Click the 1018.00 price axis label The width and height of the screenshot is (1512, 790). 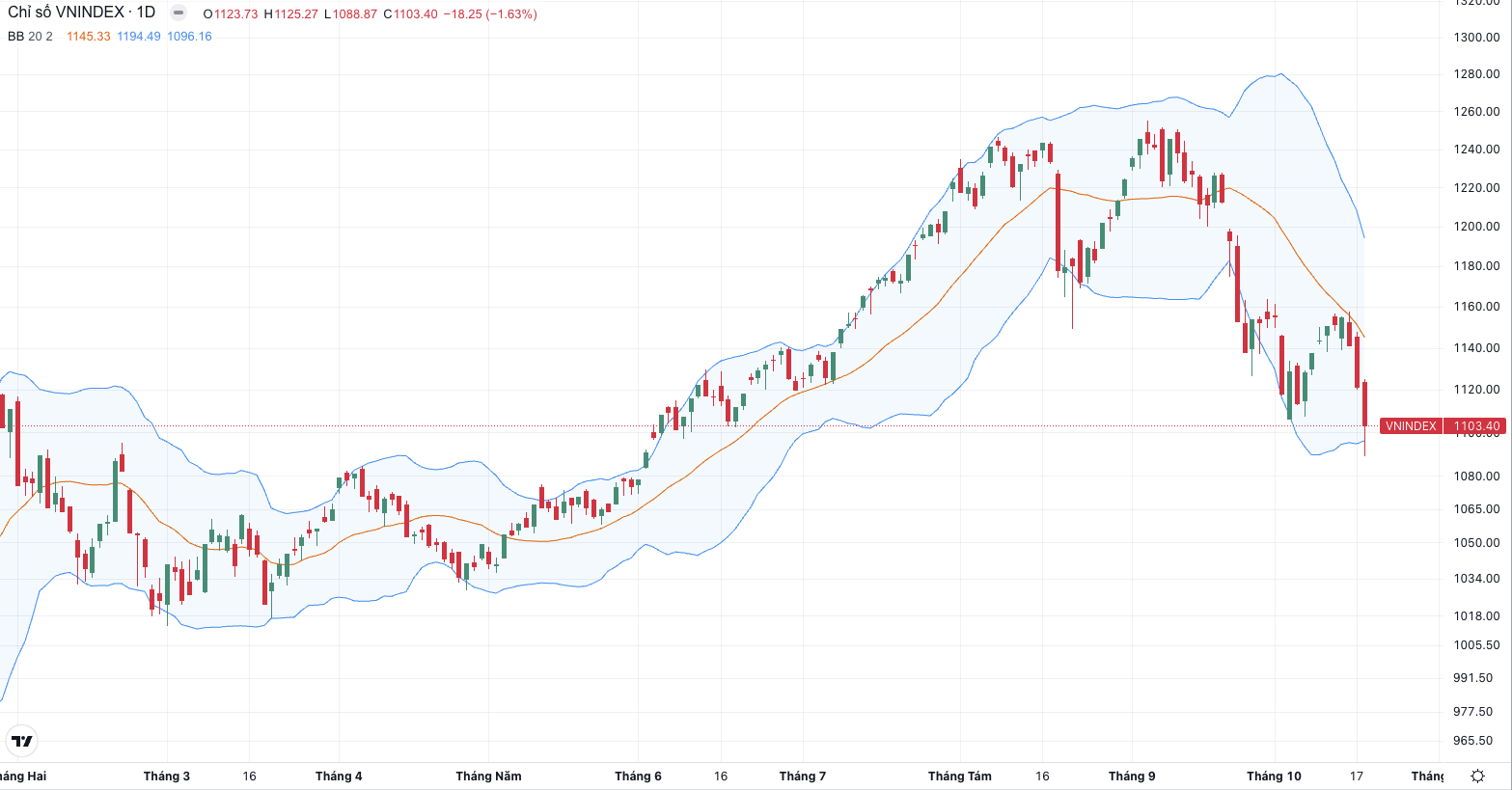tap(1476, 616)
